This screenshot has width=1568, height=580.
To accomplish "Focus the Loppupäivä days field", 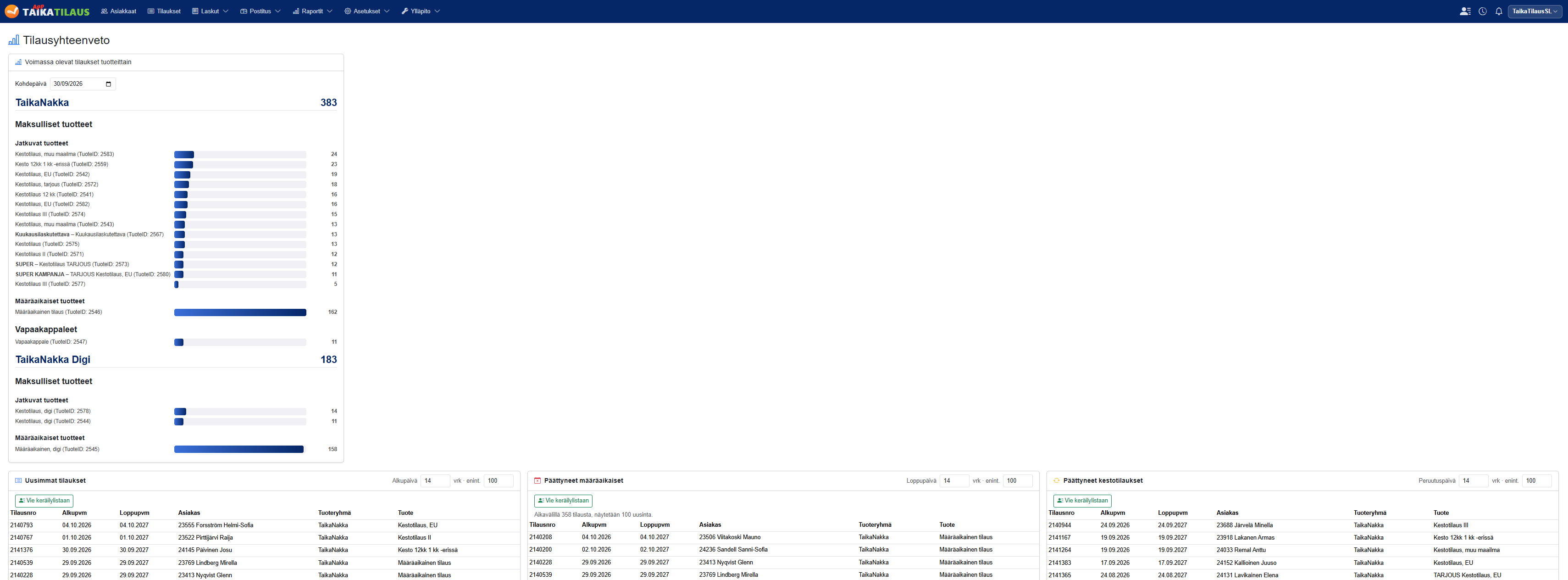I will pos(954,481).
